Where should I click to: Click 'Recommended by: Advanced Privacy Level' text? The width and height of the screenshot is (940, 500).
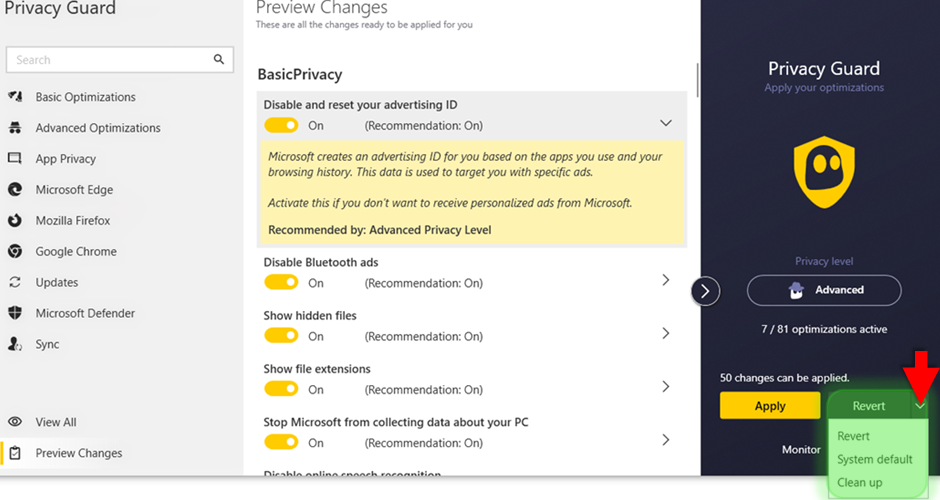[x=379, y=230]
